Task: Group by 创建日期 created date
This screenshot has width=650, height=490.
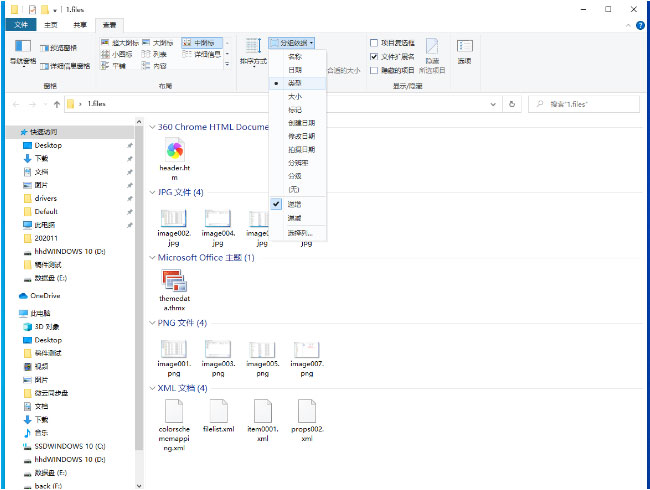Action: tap(297, 123)
